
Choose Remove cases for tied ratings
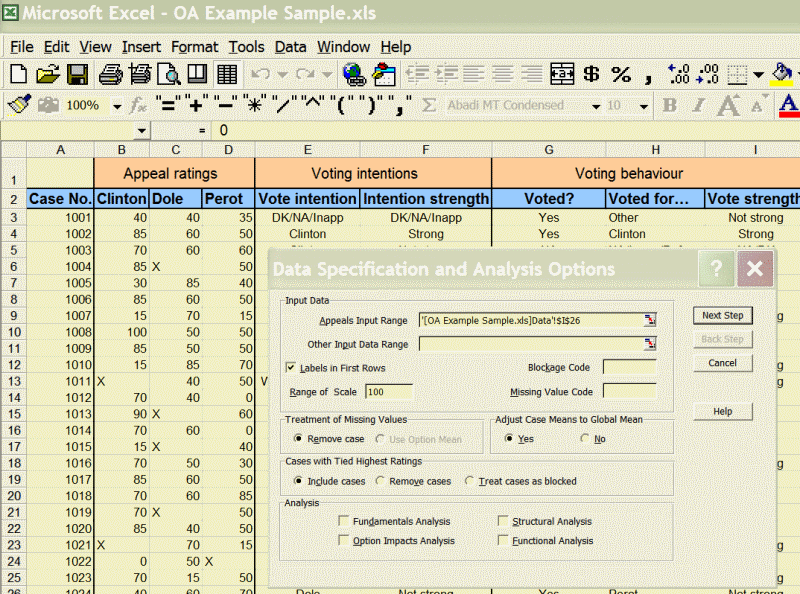point(380,481)
